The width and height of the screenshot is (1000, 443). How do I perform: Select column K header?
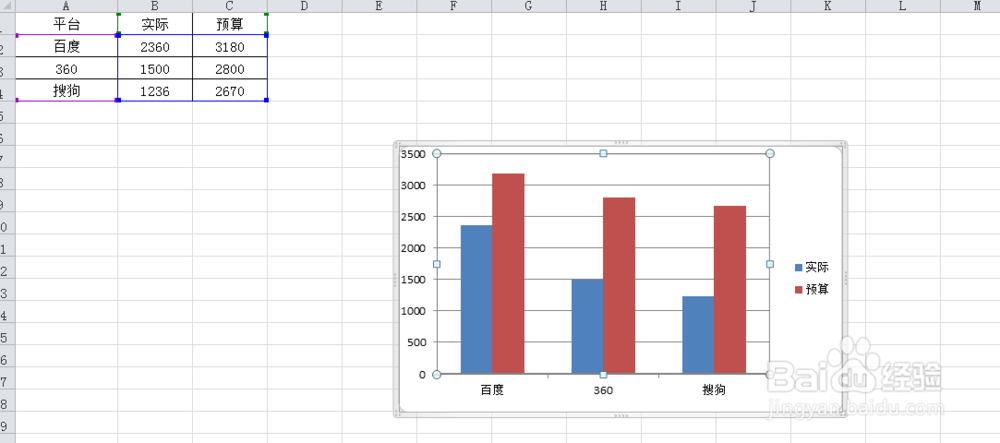828,6
